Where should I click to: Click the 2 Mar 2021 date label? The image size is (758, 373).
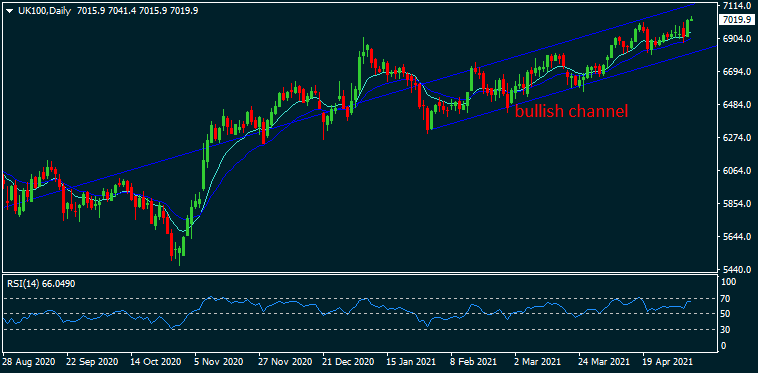click(538, 361)
